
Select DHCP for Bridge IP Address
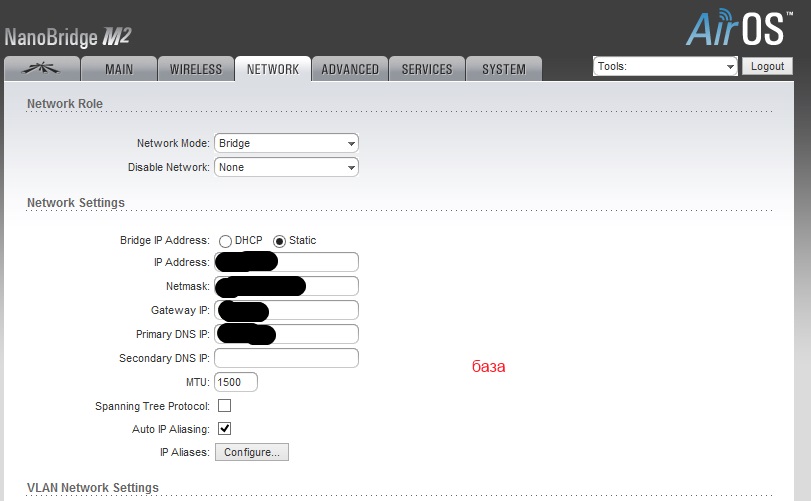tap(225, 241)
